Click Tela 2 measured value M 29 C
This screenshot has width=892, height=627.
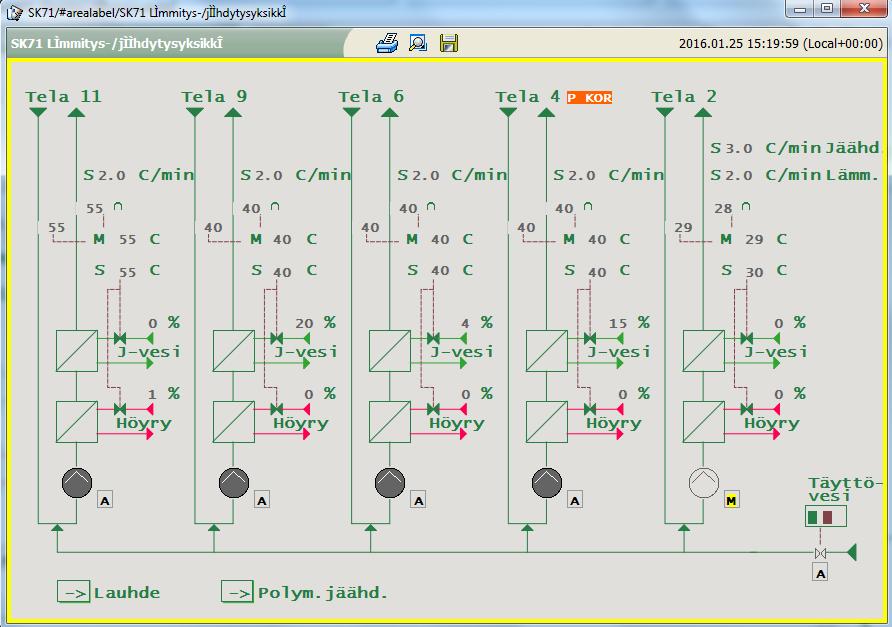pyautogui.click(x=754, y=240)
